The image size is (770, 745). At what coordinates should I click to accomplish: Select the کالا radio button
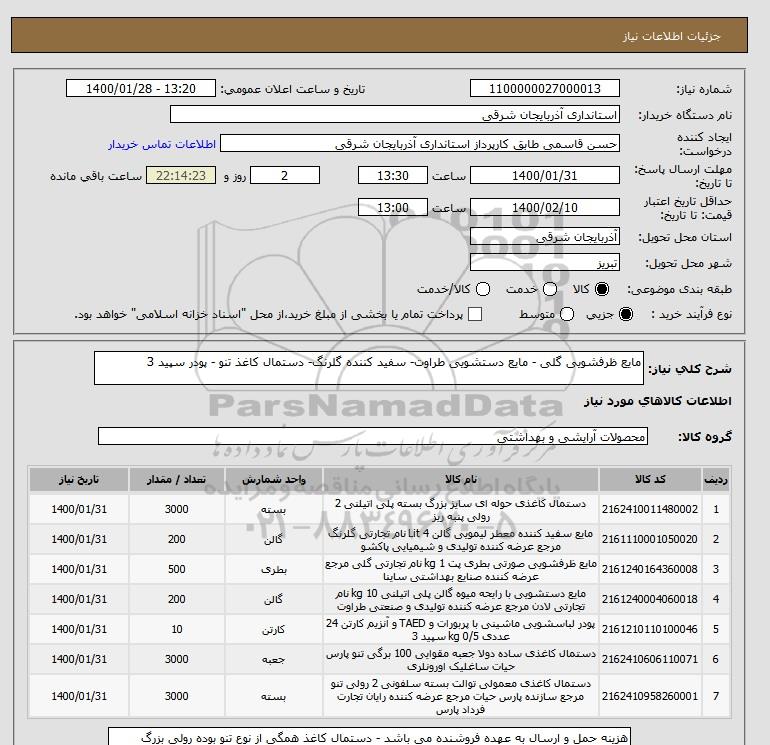pos(602,289)
